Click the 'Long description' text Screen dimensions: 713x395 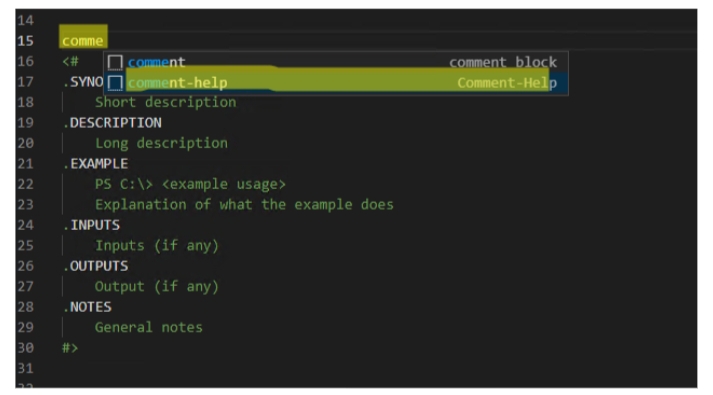point(161,143)
